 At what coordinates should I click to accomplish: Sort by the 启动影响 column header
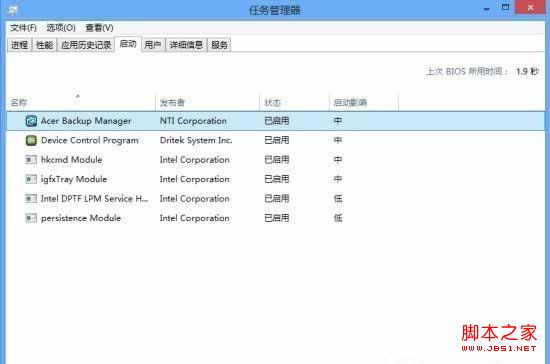click(x=363, y=102)
